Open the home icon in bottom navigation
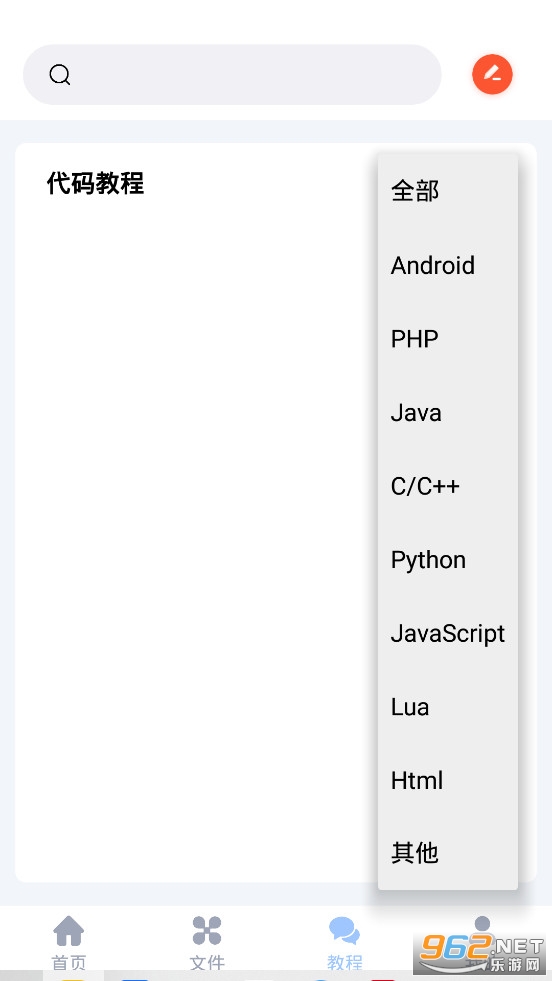 tap(69, 930)
